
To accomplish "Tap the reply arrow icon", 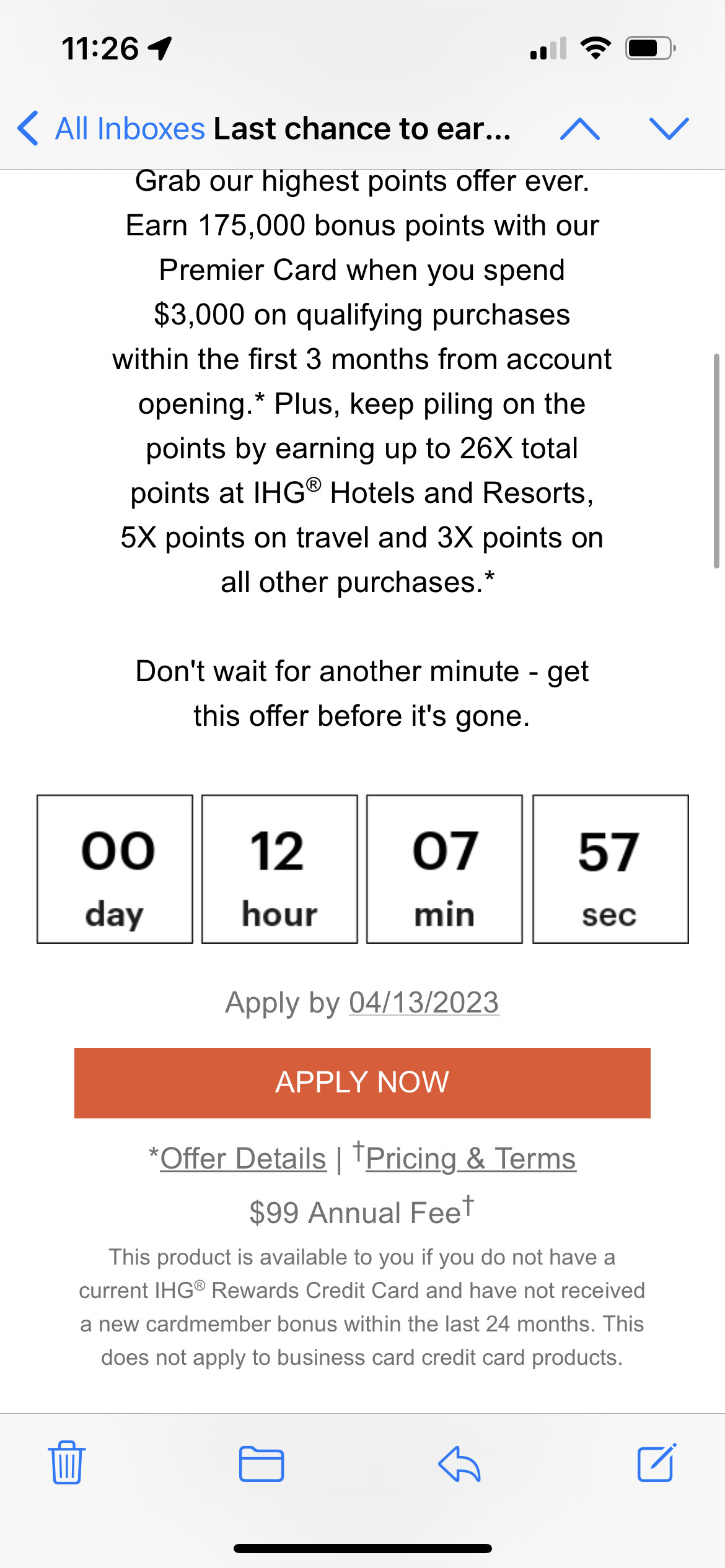I will (x=459, y=1464).
